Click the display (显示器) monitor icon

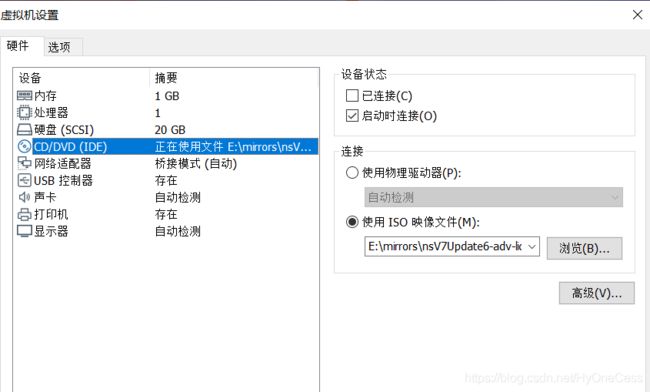click(24, 231)
